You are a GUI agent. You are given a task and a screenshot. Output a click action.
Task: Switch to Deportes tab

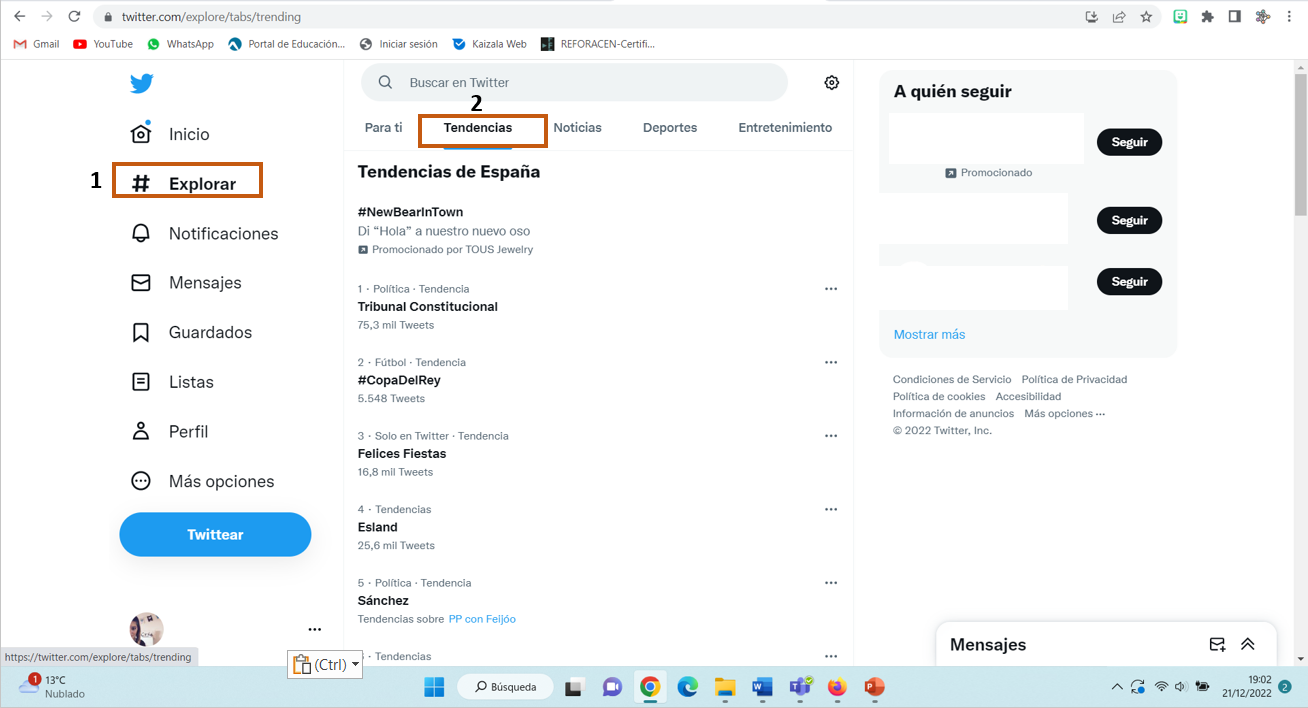coord(670,128)
